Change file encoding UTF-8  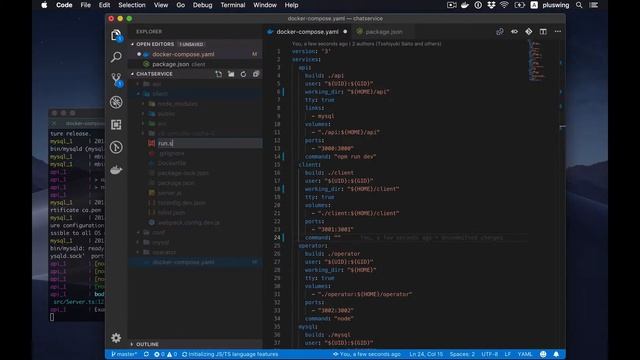pyautogui.click(x=489, y=354)
